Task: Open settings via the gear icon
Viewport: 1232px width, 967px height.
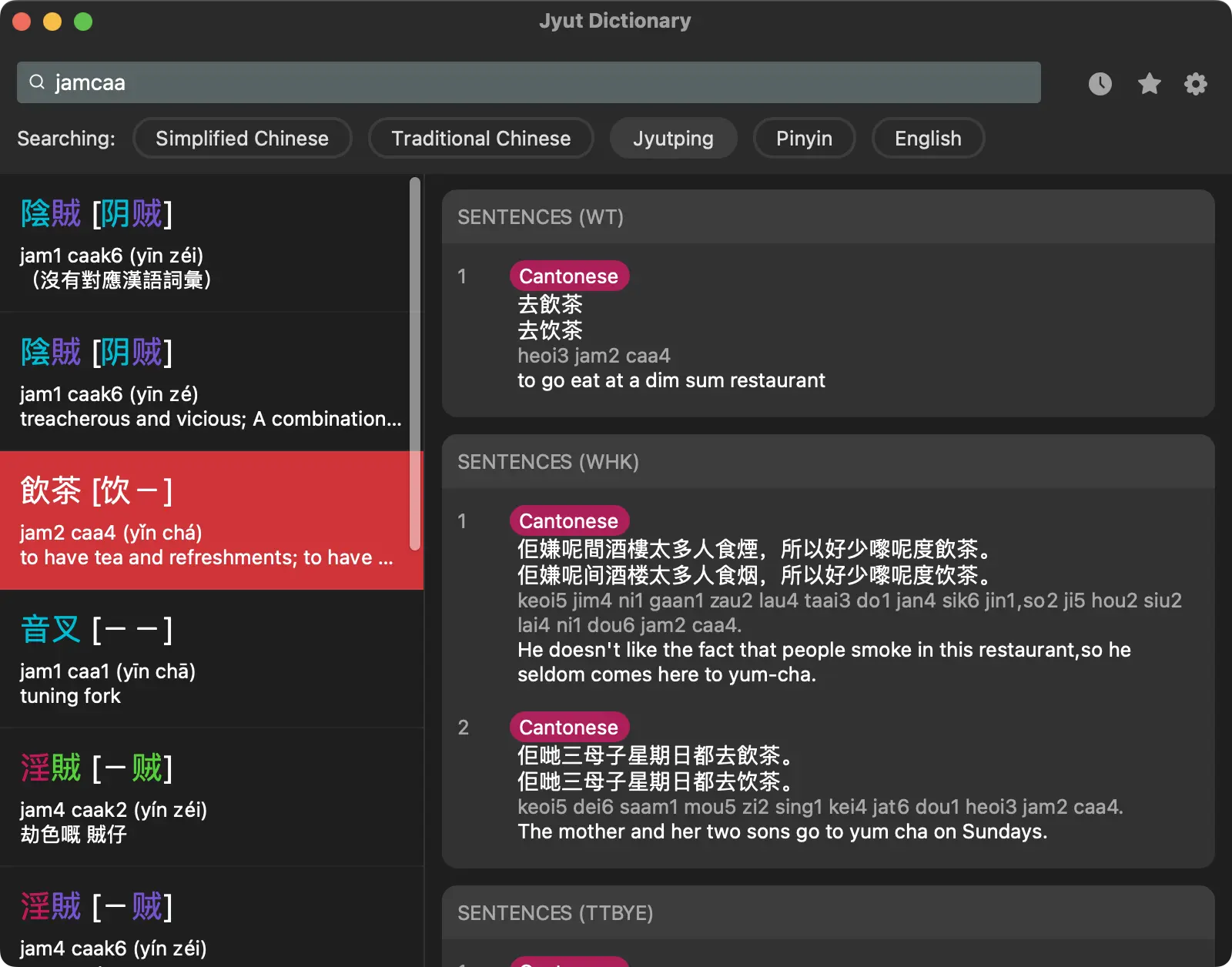Action: [x=1195, y=83]
